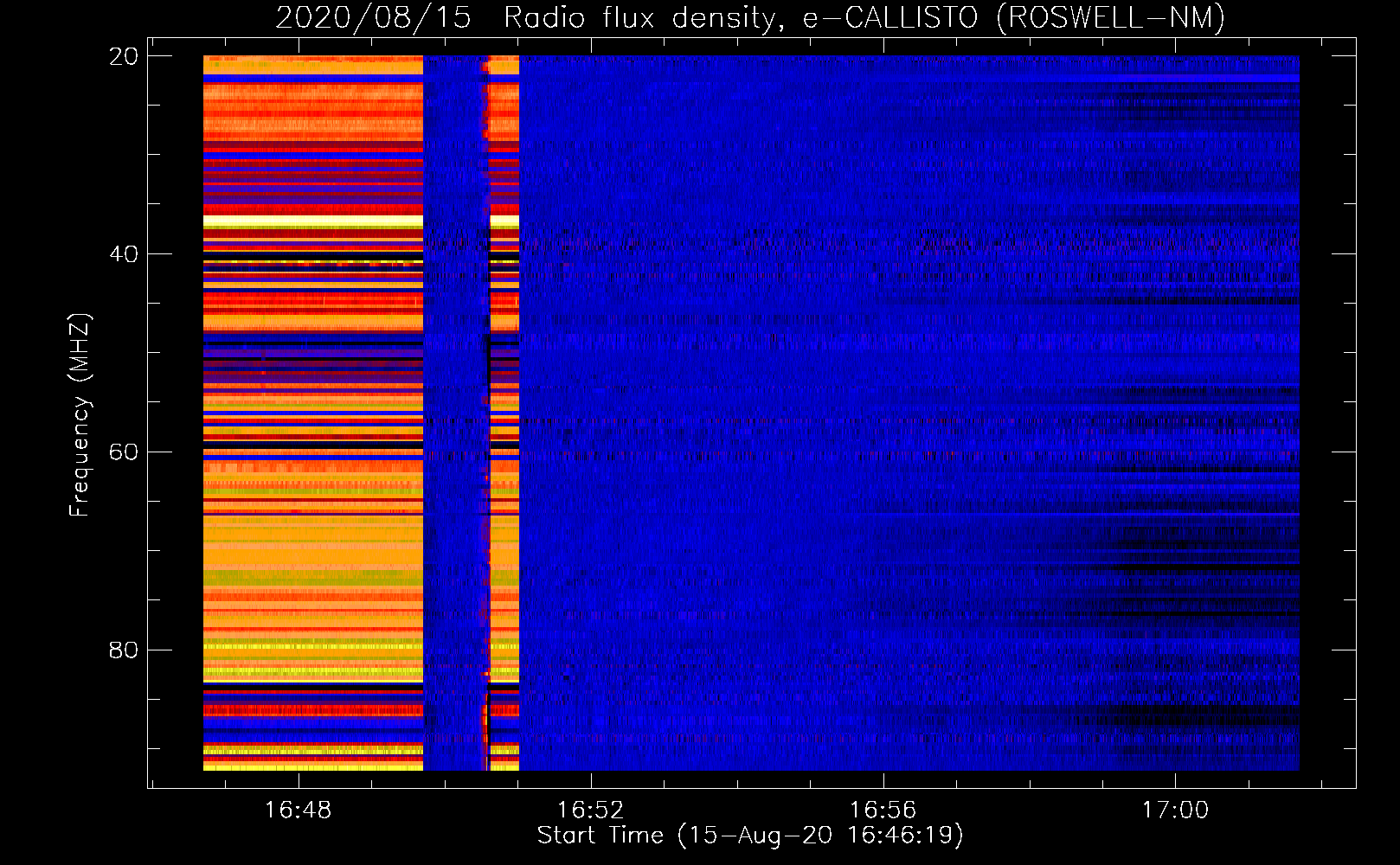Click the 20 frequency tick label
1400x865 pixels.
[124, 56]
